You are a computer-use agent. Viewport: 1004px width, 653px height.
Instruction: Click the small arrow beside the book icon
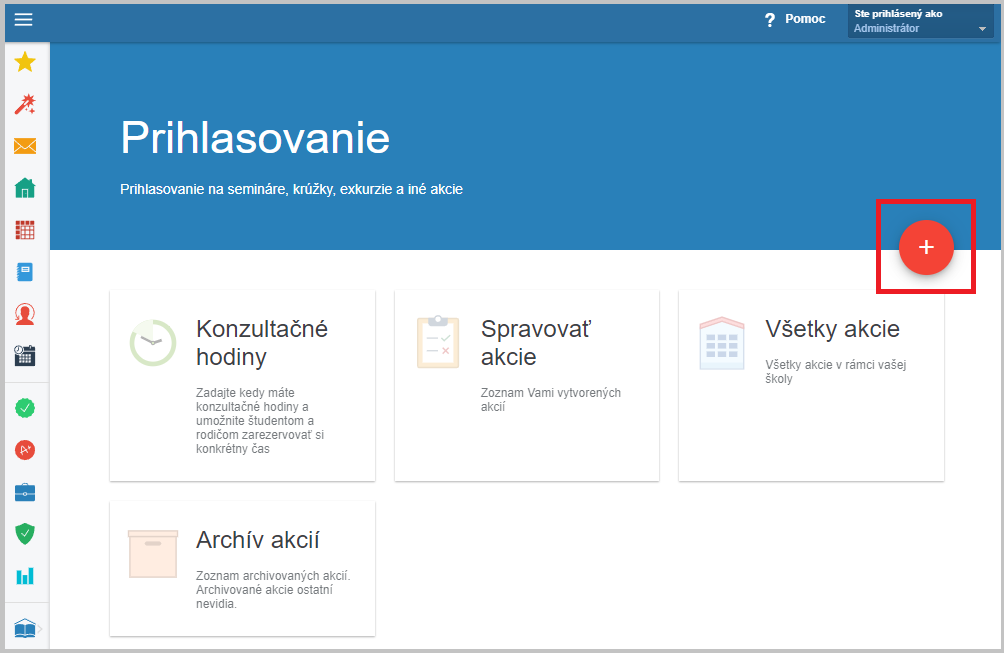[40, 629]
